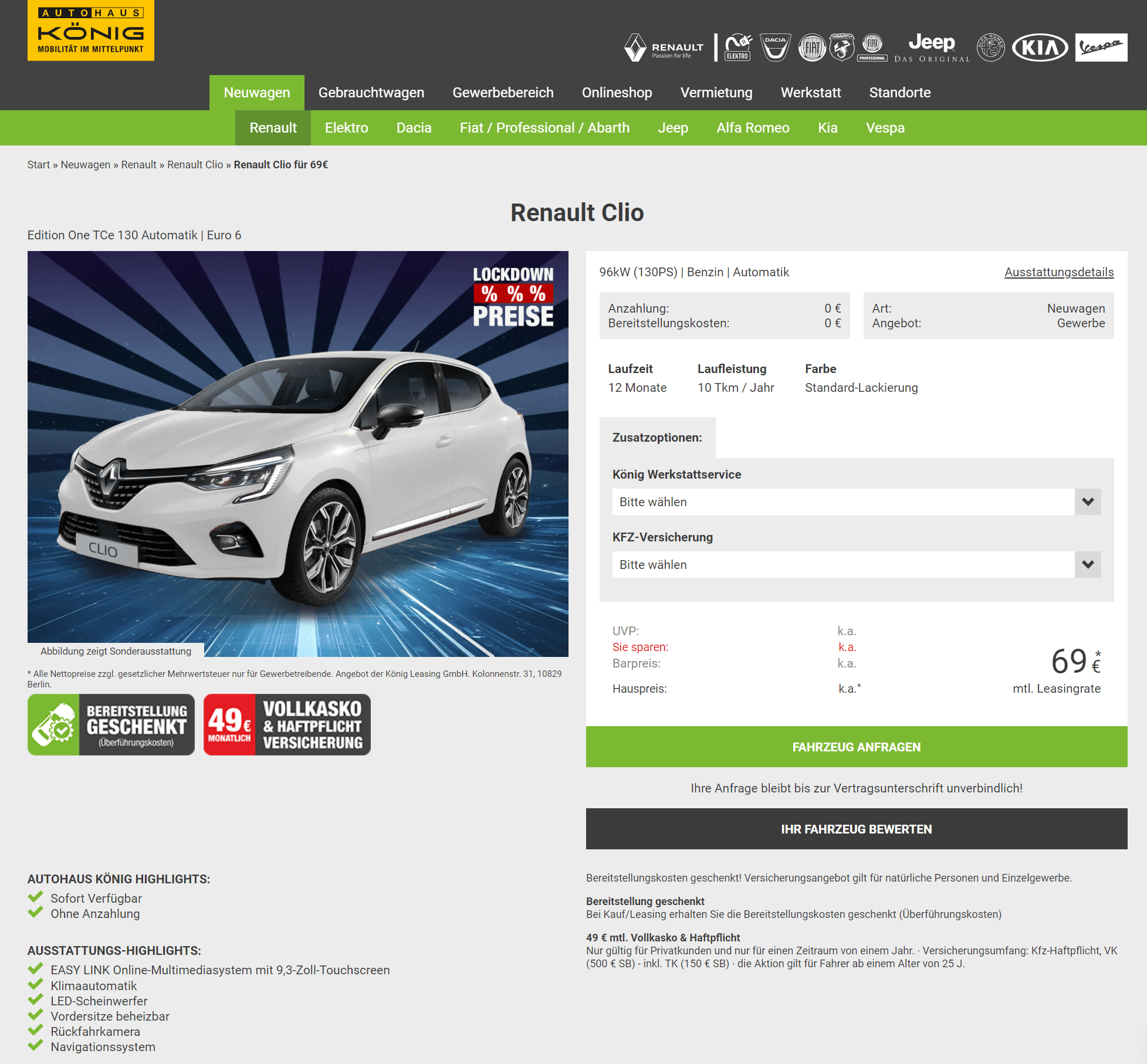Click the Renault Clio car image
Image resolution: width=1147 pixels, height=1064 pixels.
click(298, 454)
